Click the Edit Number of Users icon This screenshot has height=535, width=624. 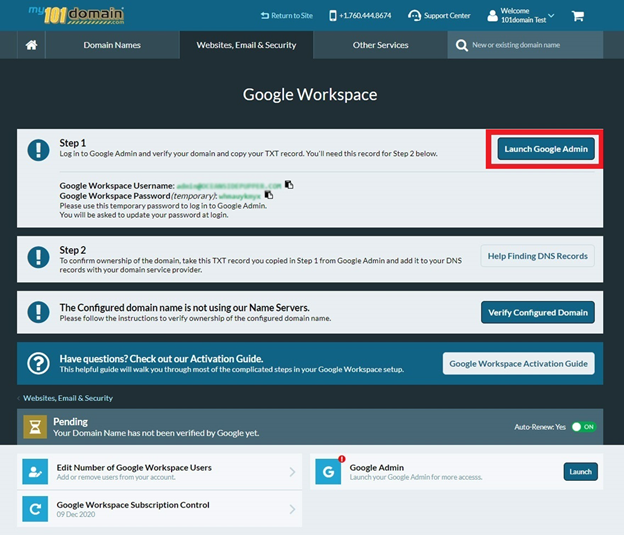click(x=36, y=472)
